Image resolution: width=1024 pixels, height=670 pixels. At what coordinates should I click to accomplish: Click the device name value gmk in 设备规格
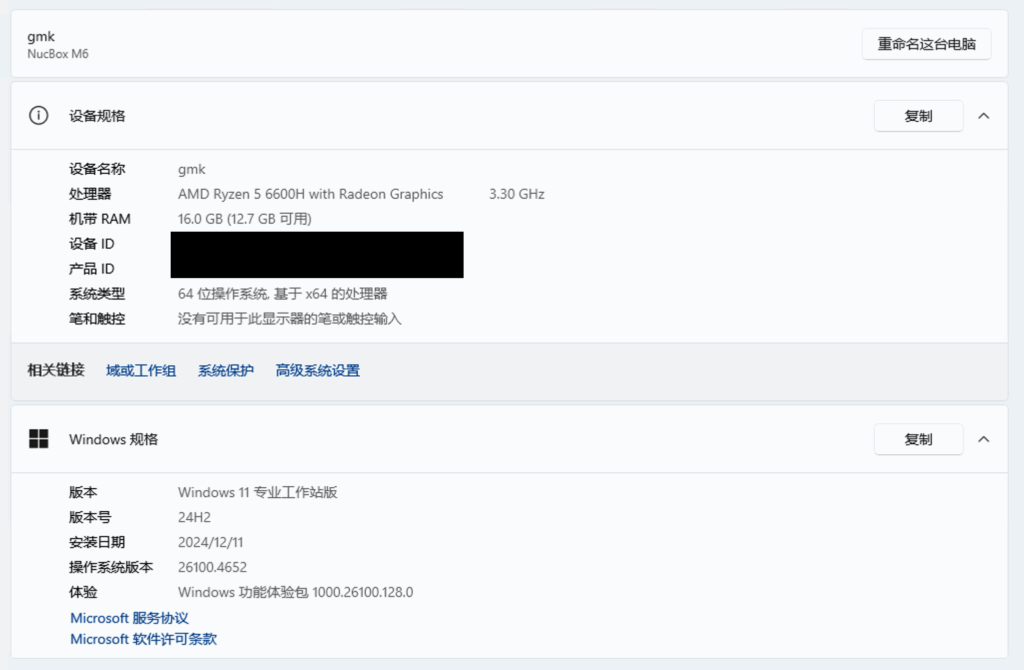pos(191,169)
